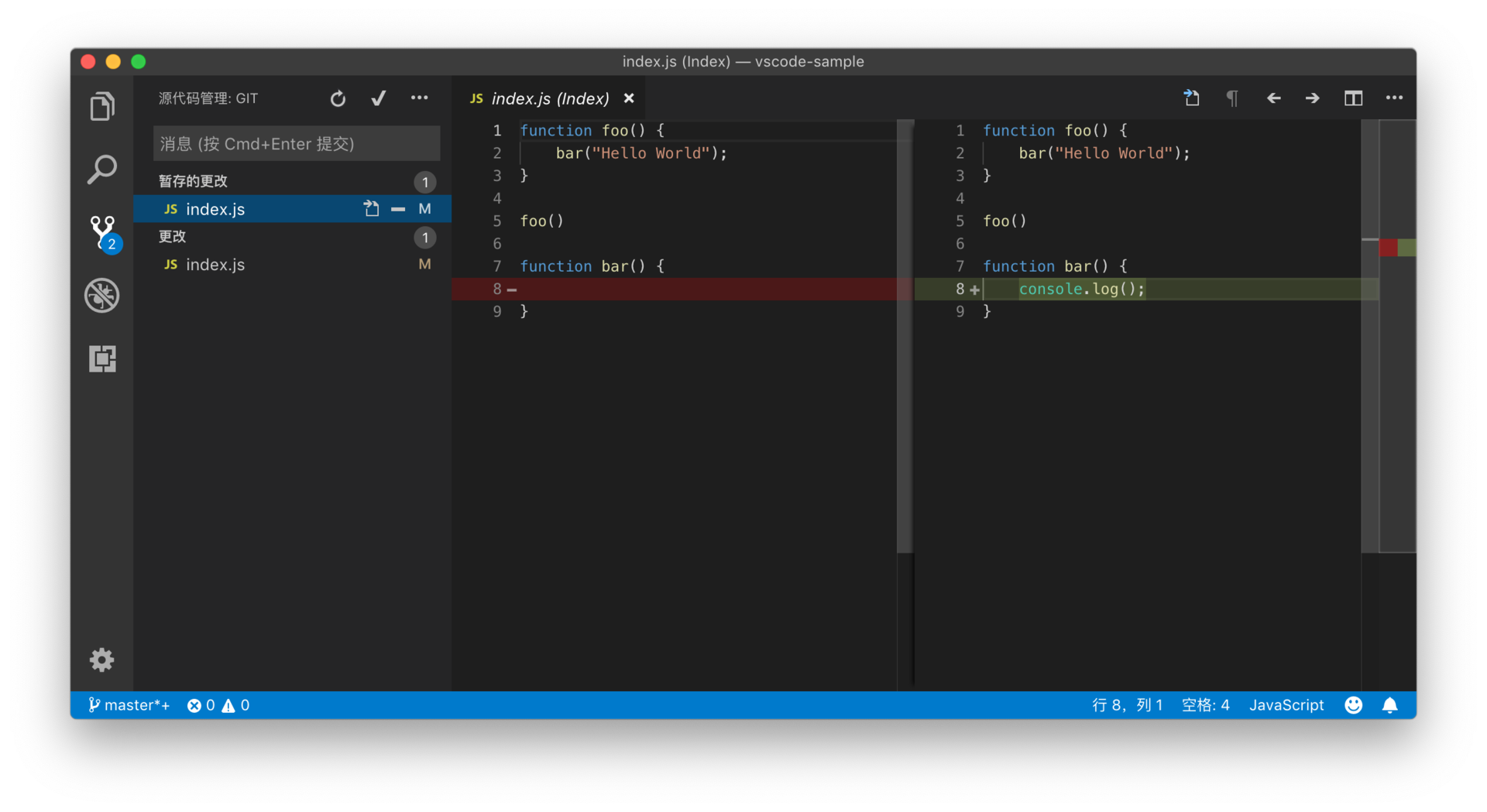1487x812 pixels.
Task: Unstage index.js with the minus icon
Action: (398, 209)
